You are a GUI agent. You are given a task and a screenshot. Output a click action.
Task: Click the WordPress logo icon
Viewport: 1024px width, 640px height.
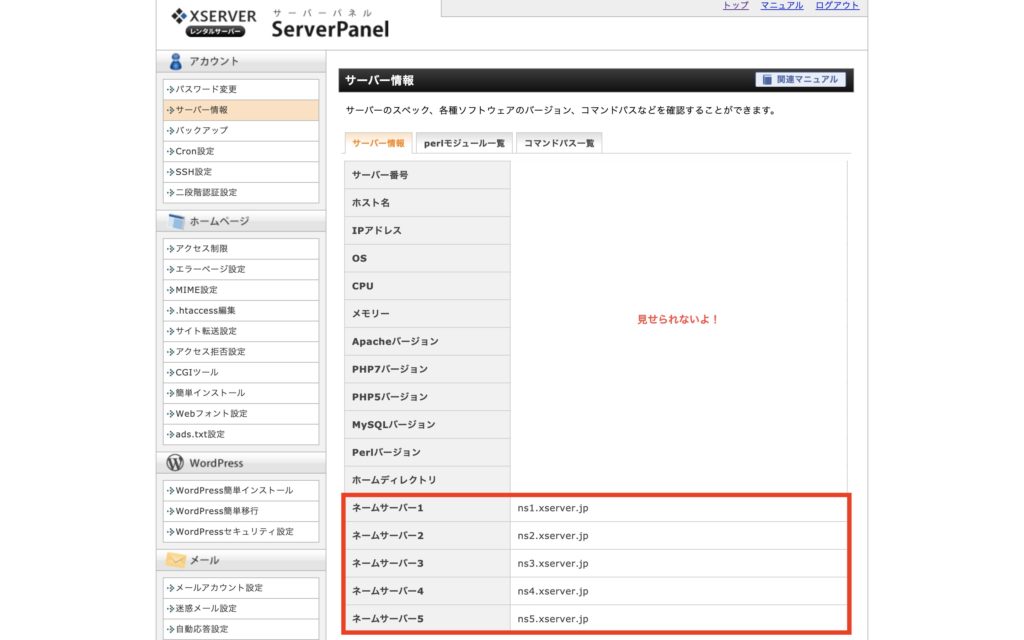[175, 463]
